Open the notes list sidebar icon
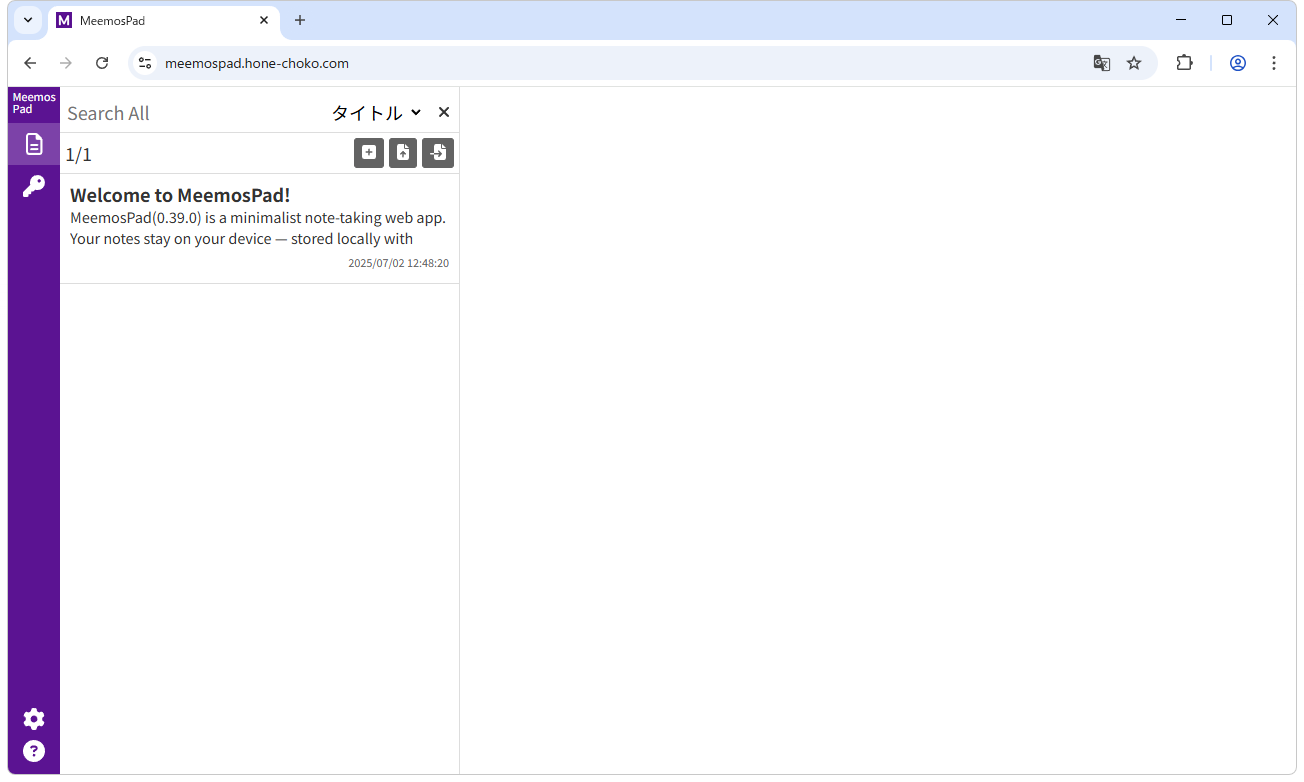 (x=34, y=144)
